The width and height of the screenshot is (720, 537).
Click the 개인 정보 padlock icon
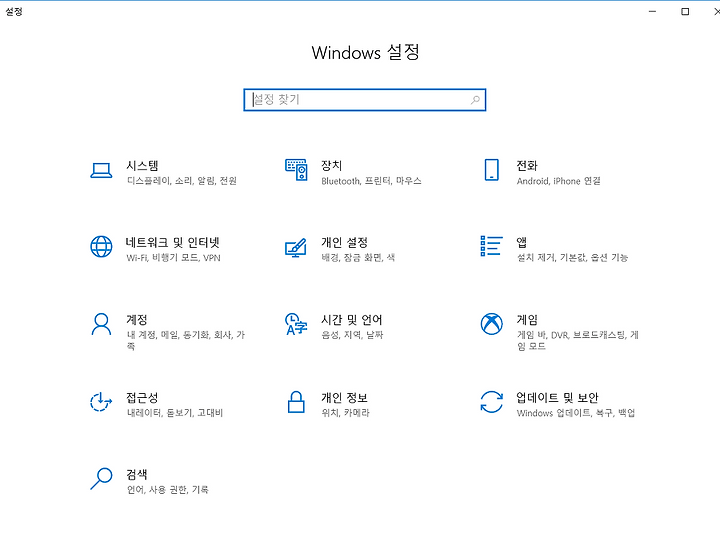[296, 402]
